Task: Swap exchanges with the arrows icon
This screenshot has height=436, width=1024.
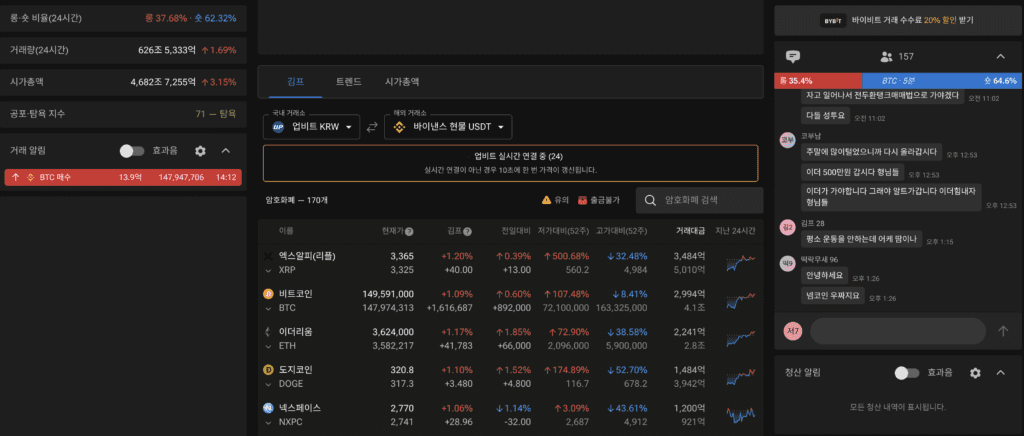Action: (372, 127)
